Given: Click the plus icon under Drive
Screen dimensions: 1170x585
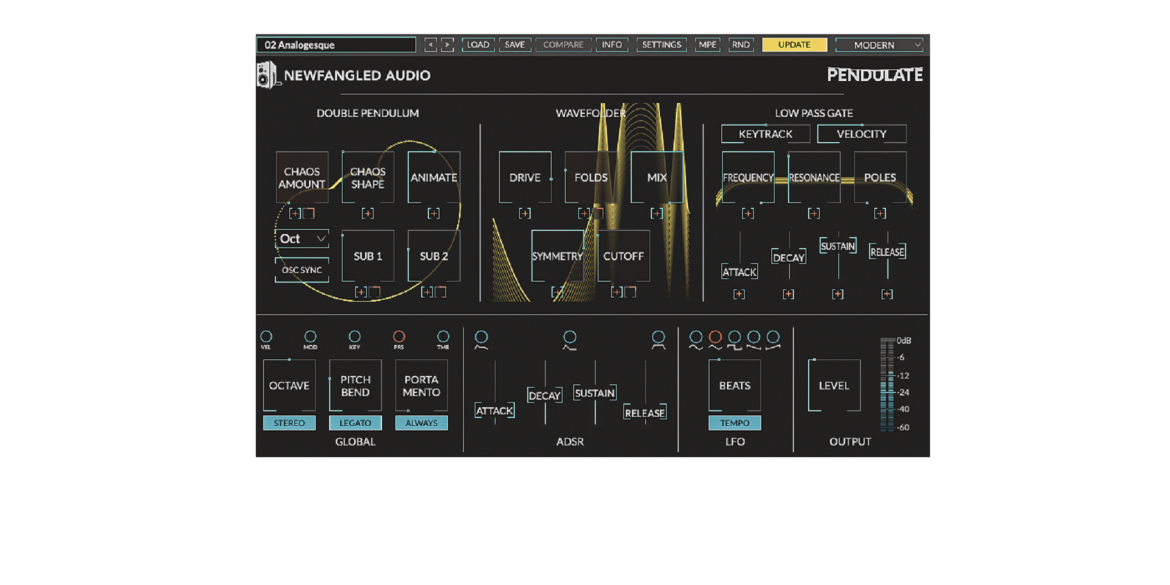Looking at the screenshot, I should (x=525, y=213).
